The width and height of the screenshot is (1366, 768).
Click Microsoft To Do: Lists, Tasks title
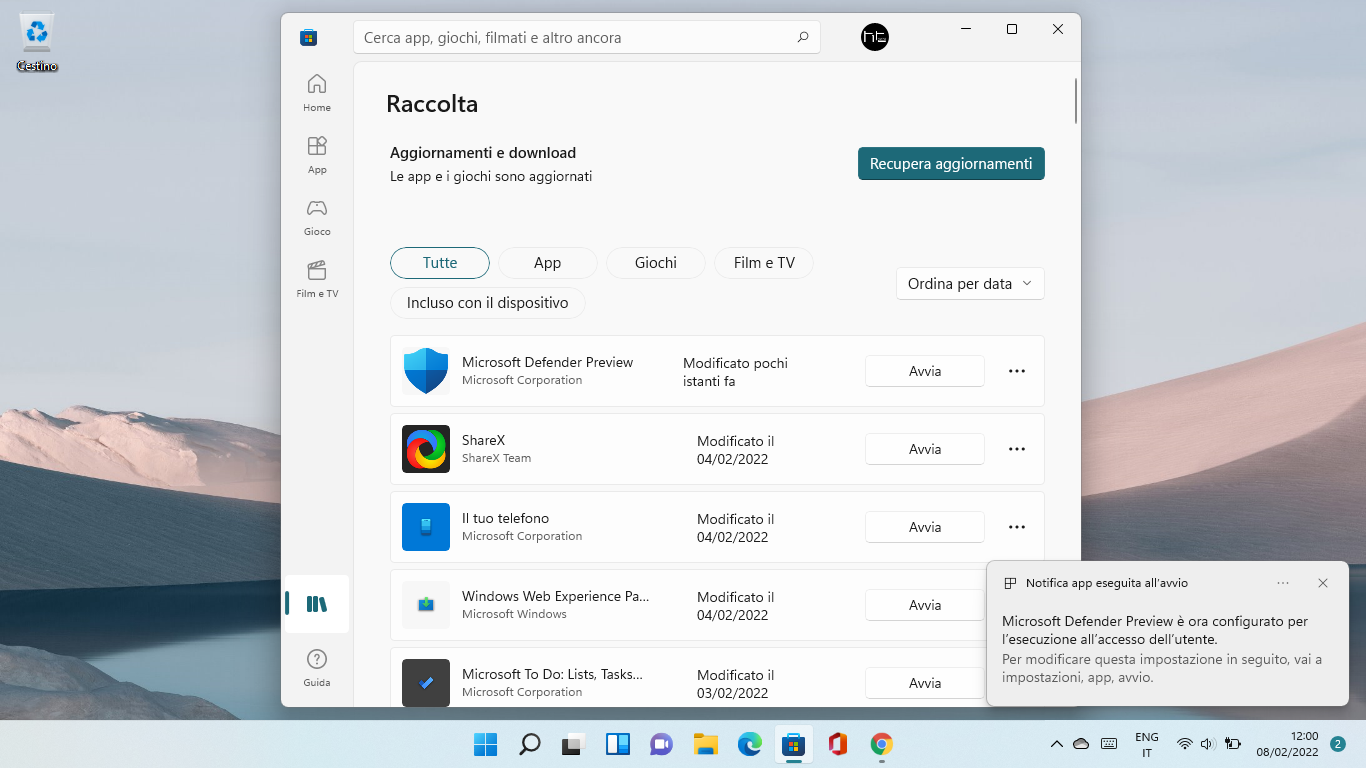(552, 674)
